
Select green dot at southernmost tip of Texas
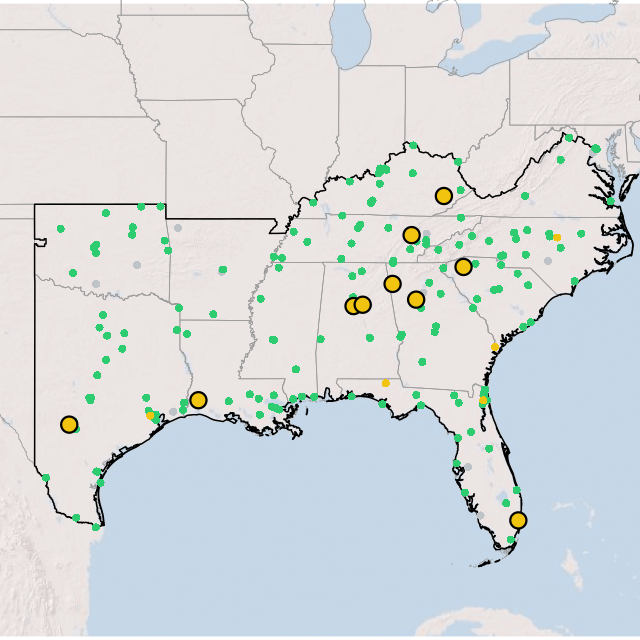(x=96, y=527)
